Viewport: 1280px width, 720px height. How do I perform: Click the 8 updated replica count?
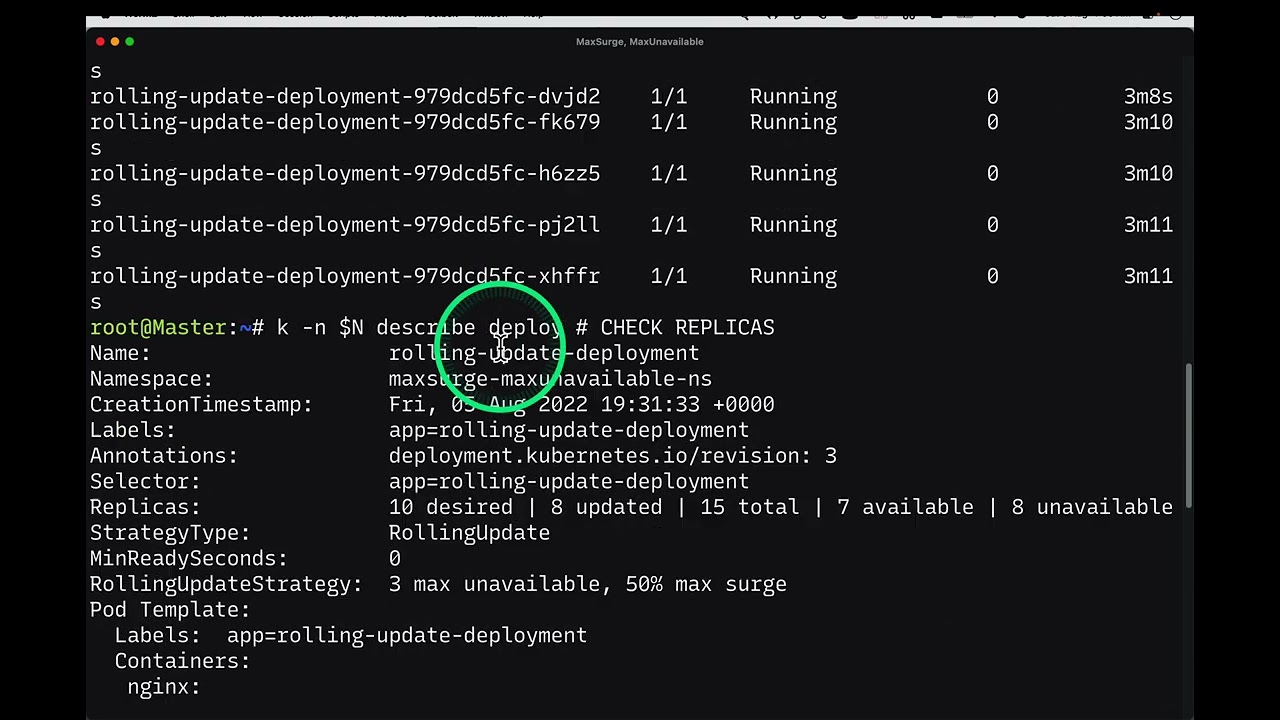pos(607,507)
